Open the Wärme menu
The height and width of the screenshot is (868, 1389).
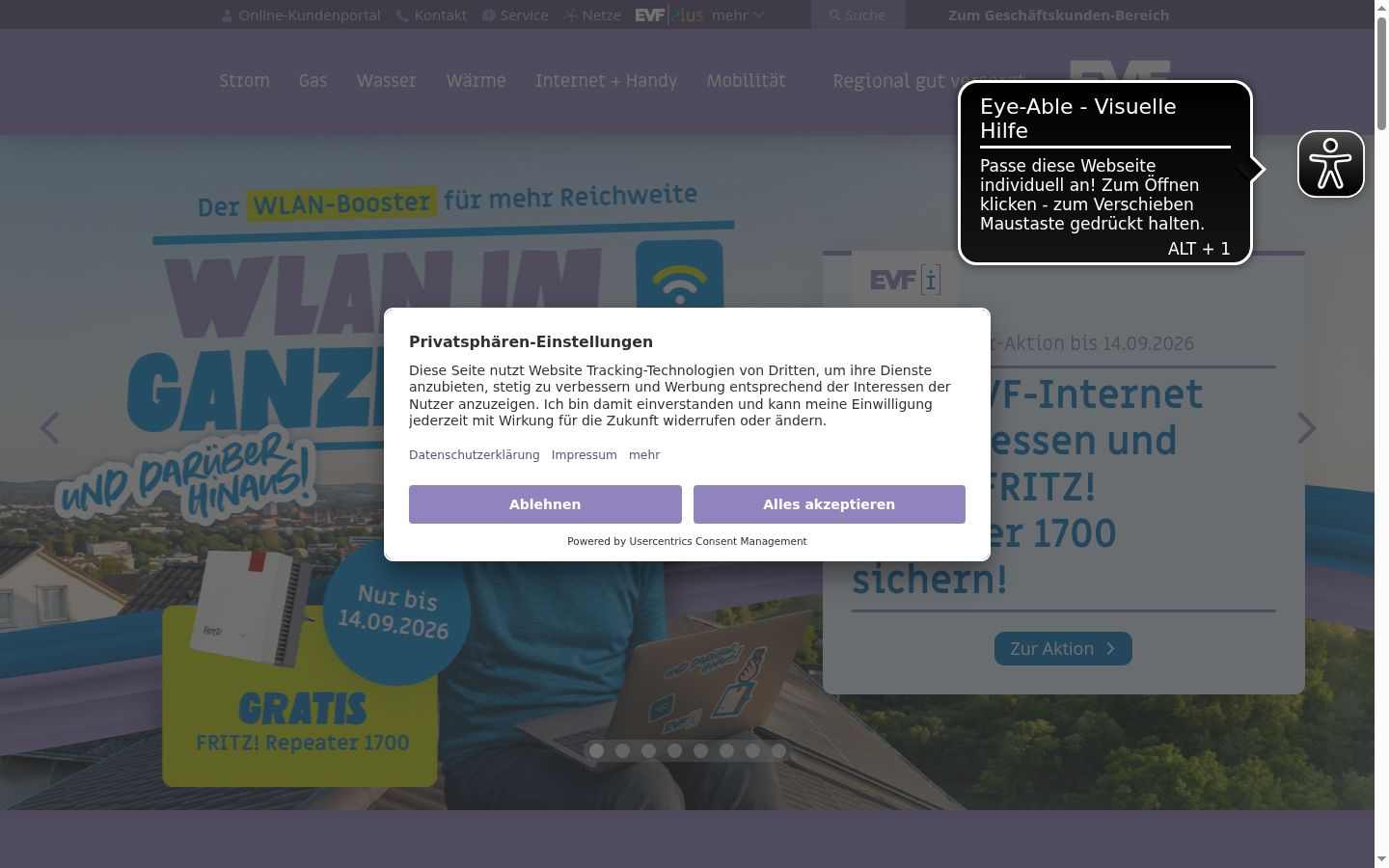(x=476, y=81)
